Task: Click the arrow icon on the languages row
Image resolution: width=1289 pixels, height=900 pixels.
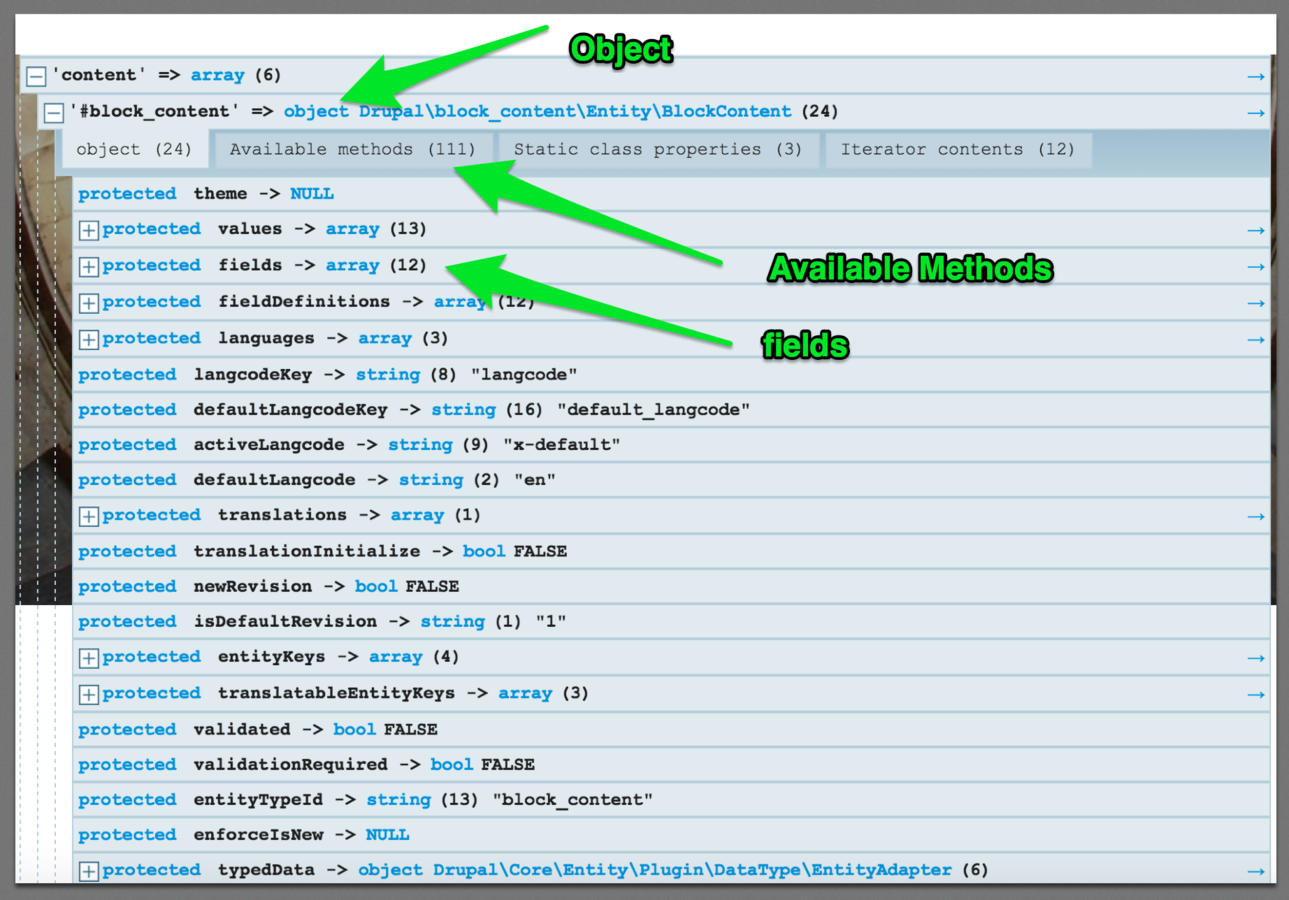Action: click(1256, 340)
